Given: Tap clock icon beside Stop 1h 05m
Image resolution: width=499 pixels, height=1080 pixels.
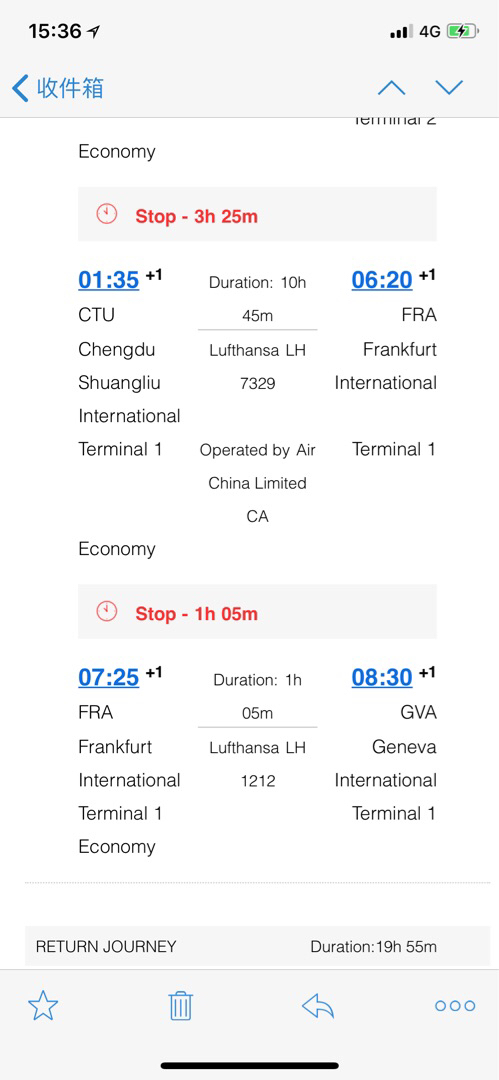Looking at the screenshot, I should 107,612.
